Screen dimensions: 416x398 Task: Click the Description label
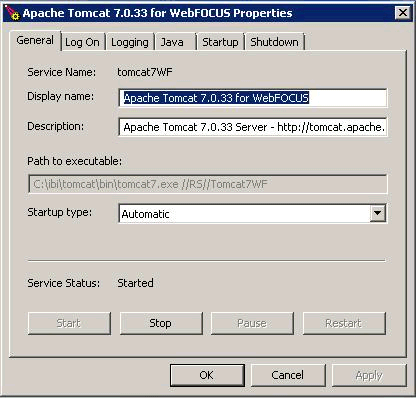56,126
